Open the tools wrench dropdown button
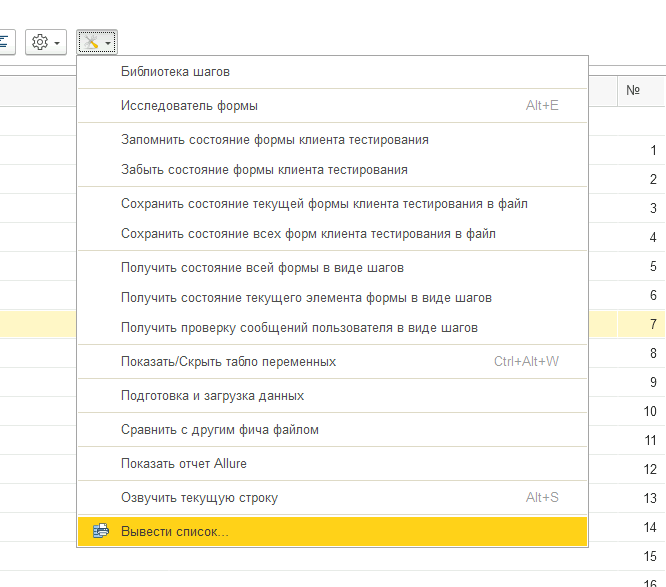Screen dimensions: 666x587 point(97,42)
